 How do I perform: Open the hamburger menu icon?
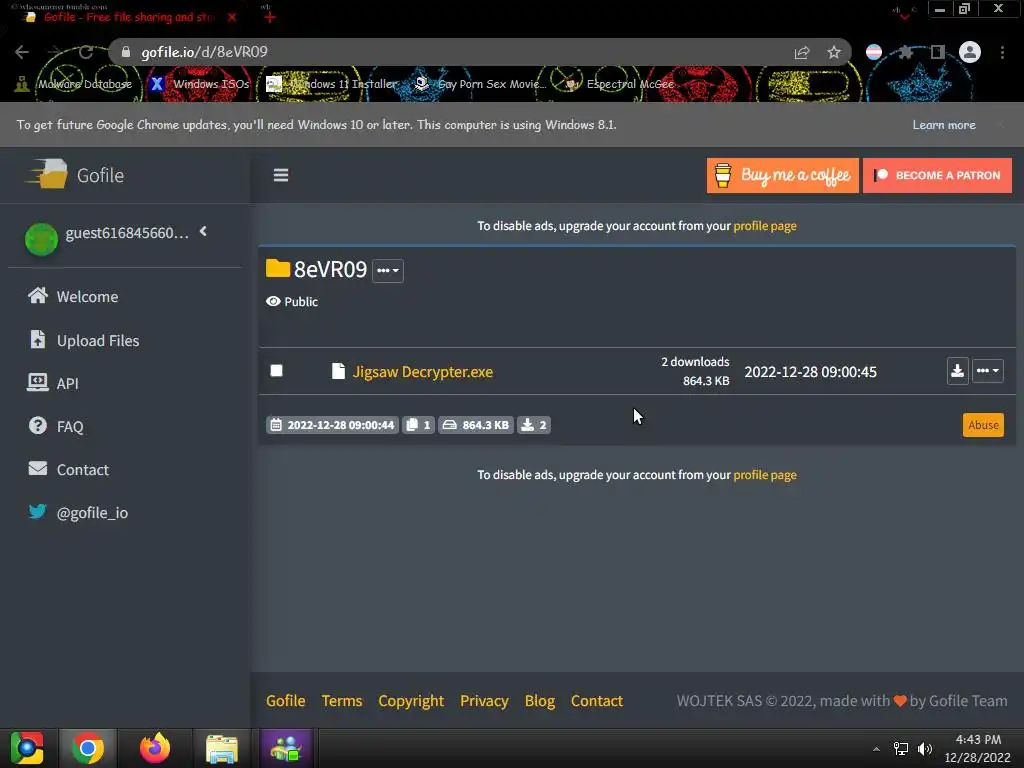281,175
